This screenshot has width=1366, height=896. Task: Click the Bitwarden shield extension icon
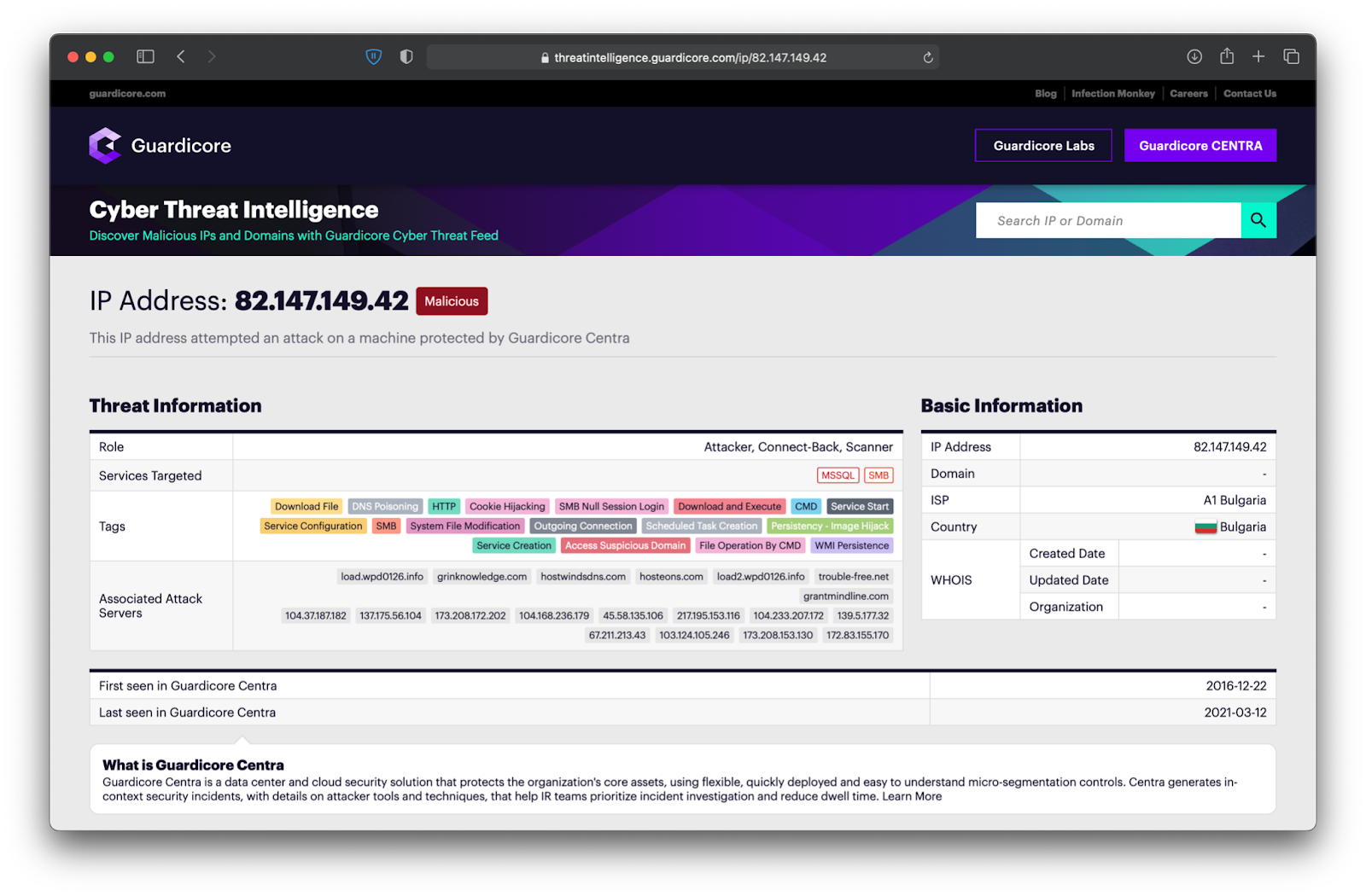[373, 57]
